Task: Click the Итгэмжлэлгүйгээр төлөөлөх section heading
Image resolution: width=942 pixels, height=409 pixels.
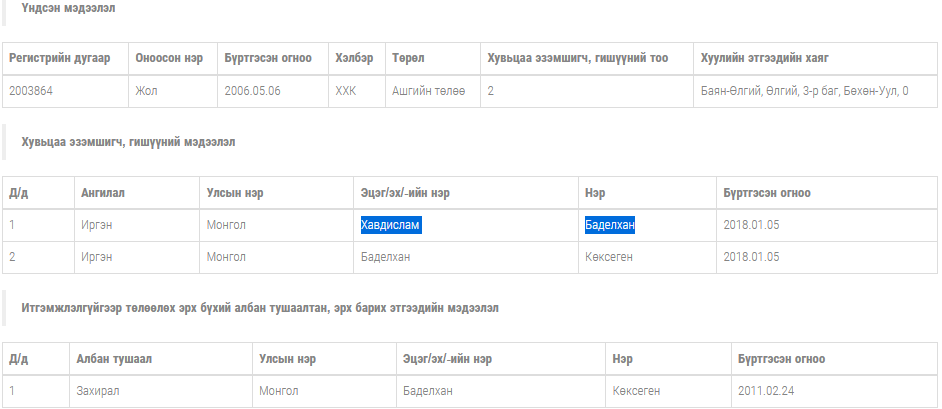Action: click(x=260, y=308)
